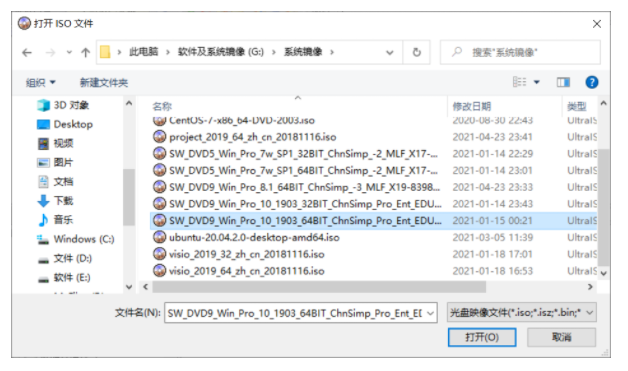Close the 打开 ISO 文件 dialog
628x371 pixels.
click(x=596, y=24)
